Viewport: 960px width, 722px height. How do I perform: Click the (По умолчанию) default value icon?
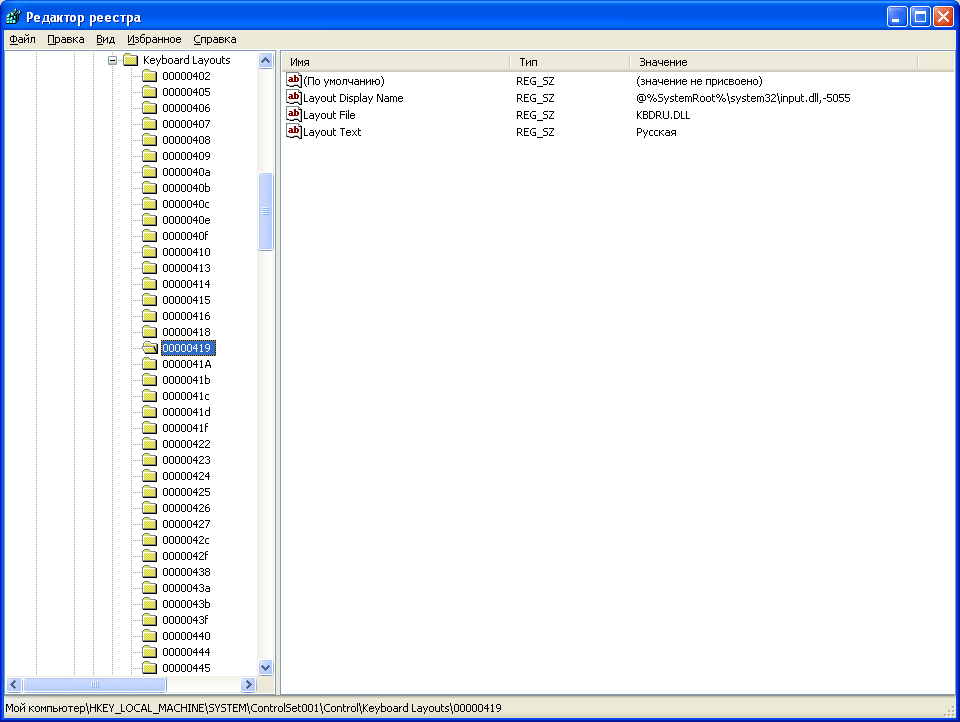[294, 81]
